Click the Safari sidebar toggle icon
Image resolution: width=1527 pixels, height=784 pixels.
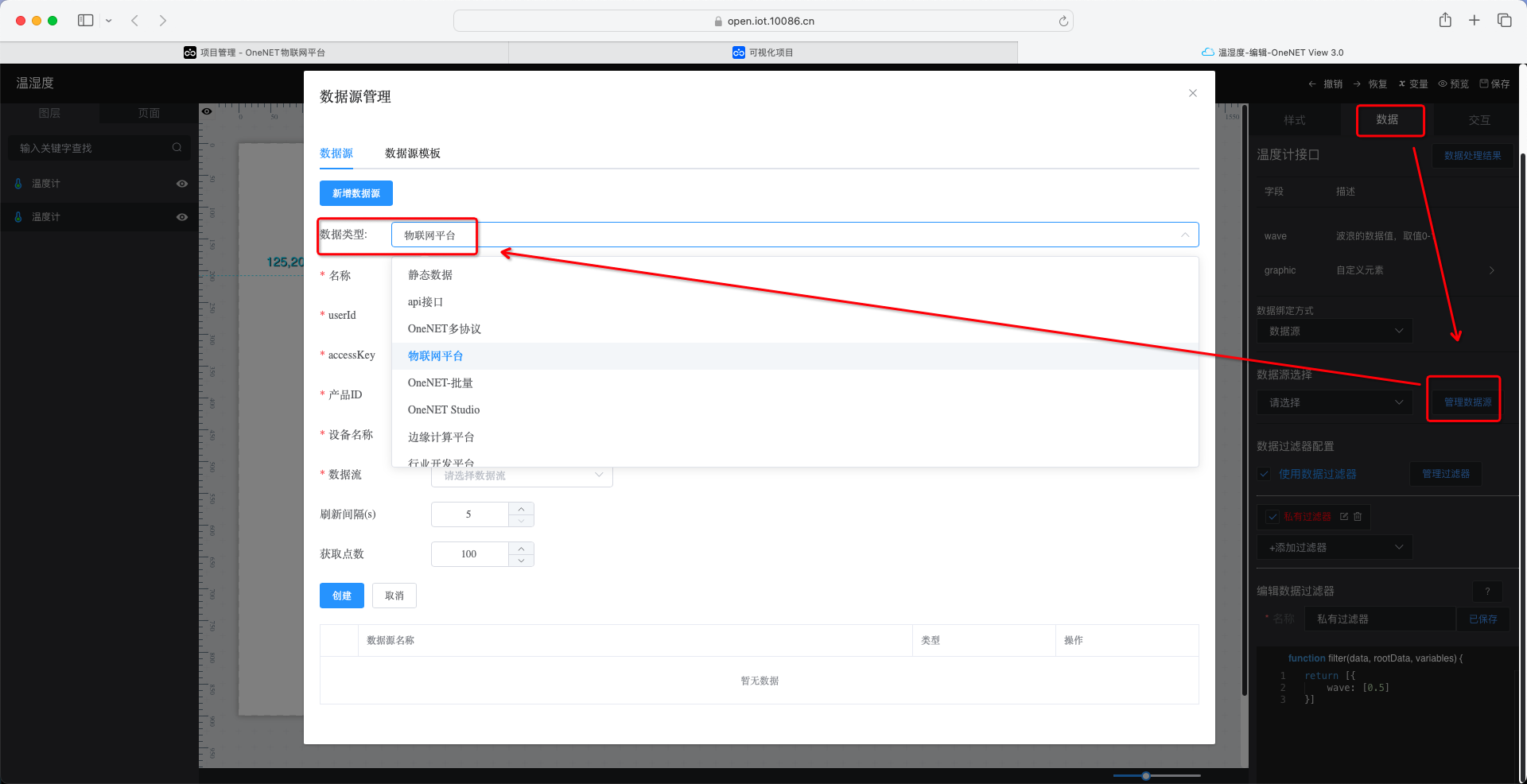(x=86, y=21)
